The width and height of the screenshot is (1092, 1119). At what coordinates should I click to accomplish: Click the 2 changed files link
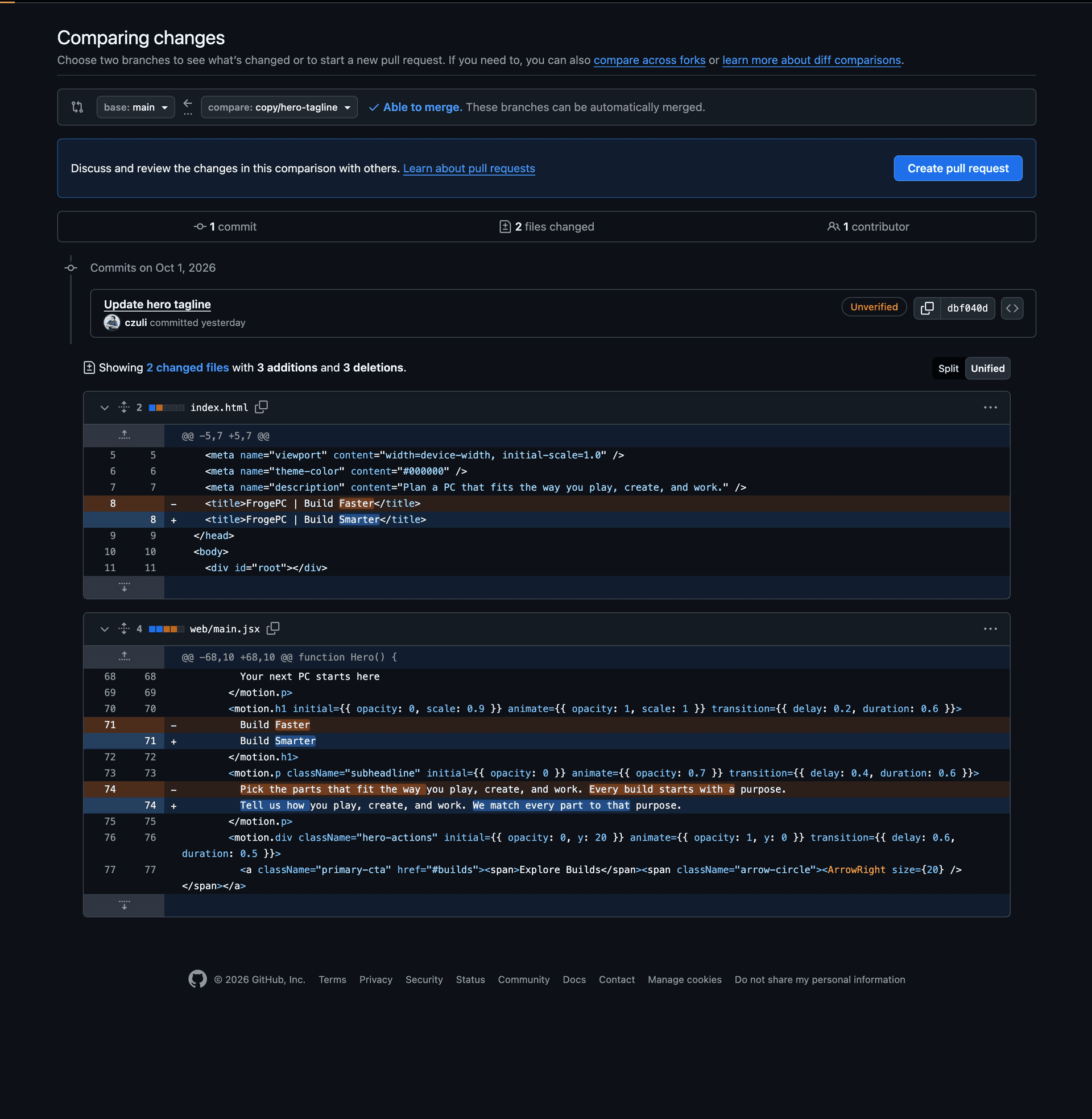point(187,367)
